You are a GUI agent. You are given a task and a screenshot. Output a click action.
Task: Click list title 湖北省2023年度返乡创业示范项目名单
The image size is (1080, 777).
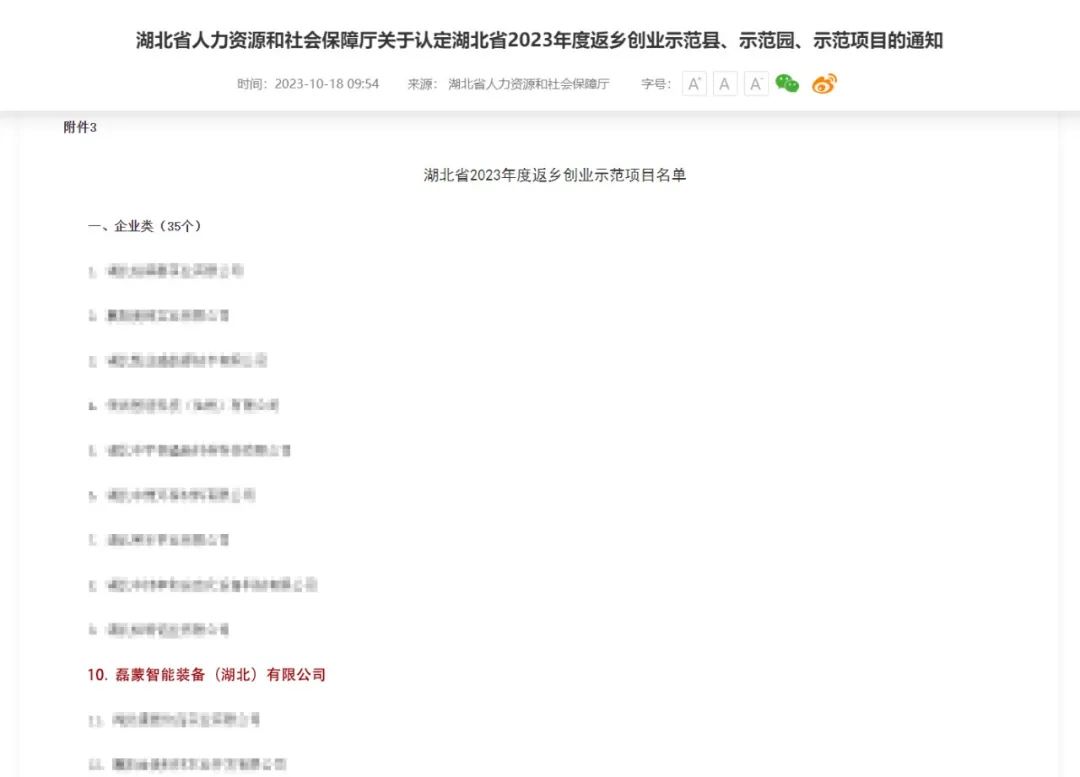tap(555, 175)
